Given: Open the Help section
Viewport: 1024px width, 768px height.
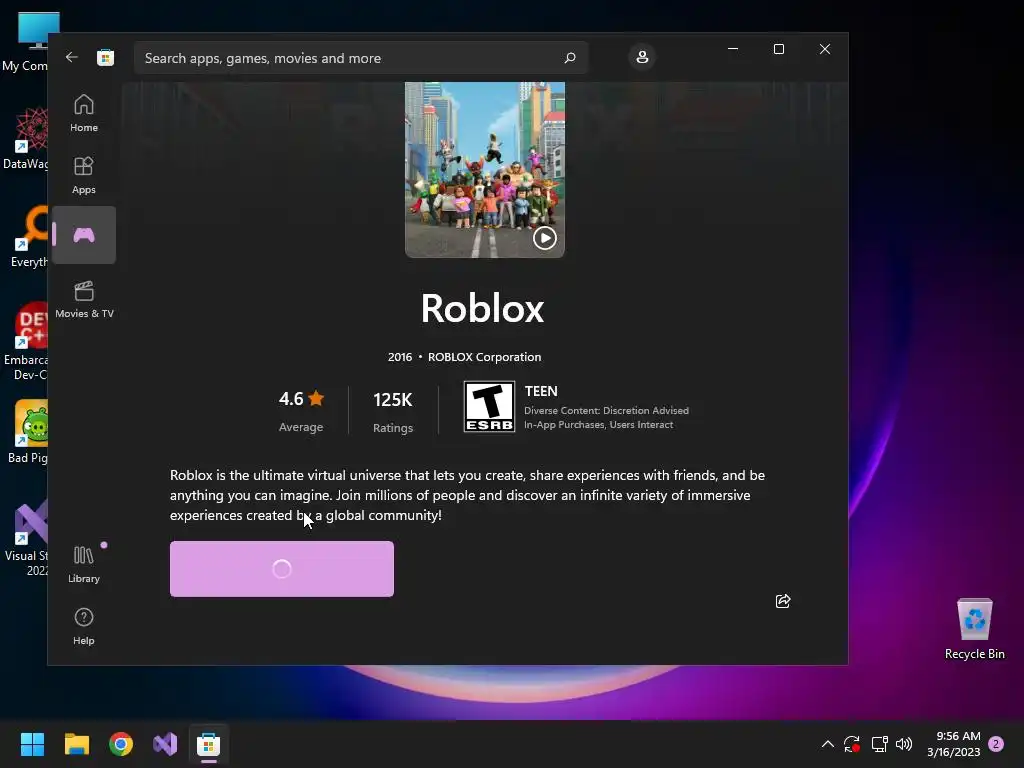Looking at the screenshot, I should pyautogui.click(x=84, y=626).
